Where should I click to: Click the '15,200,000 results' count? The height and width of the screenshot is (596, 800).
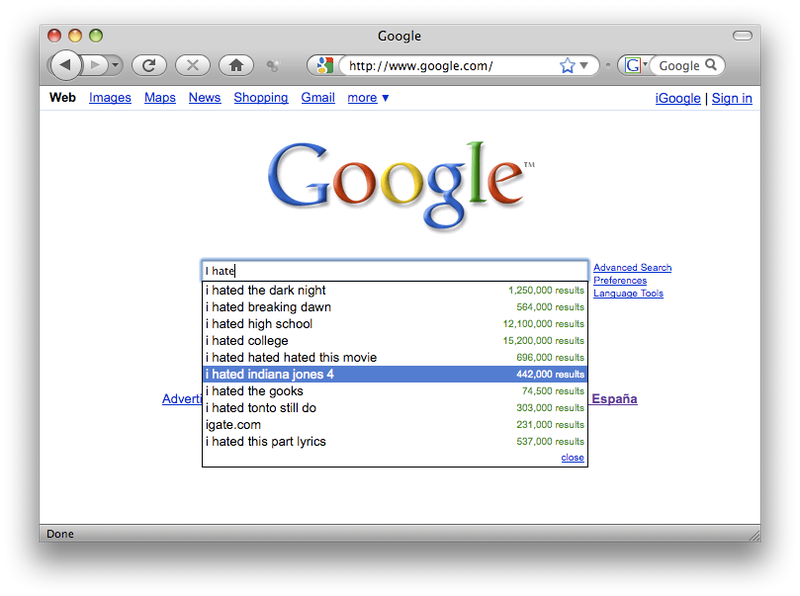tap(543, 340)
